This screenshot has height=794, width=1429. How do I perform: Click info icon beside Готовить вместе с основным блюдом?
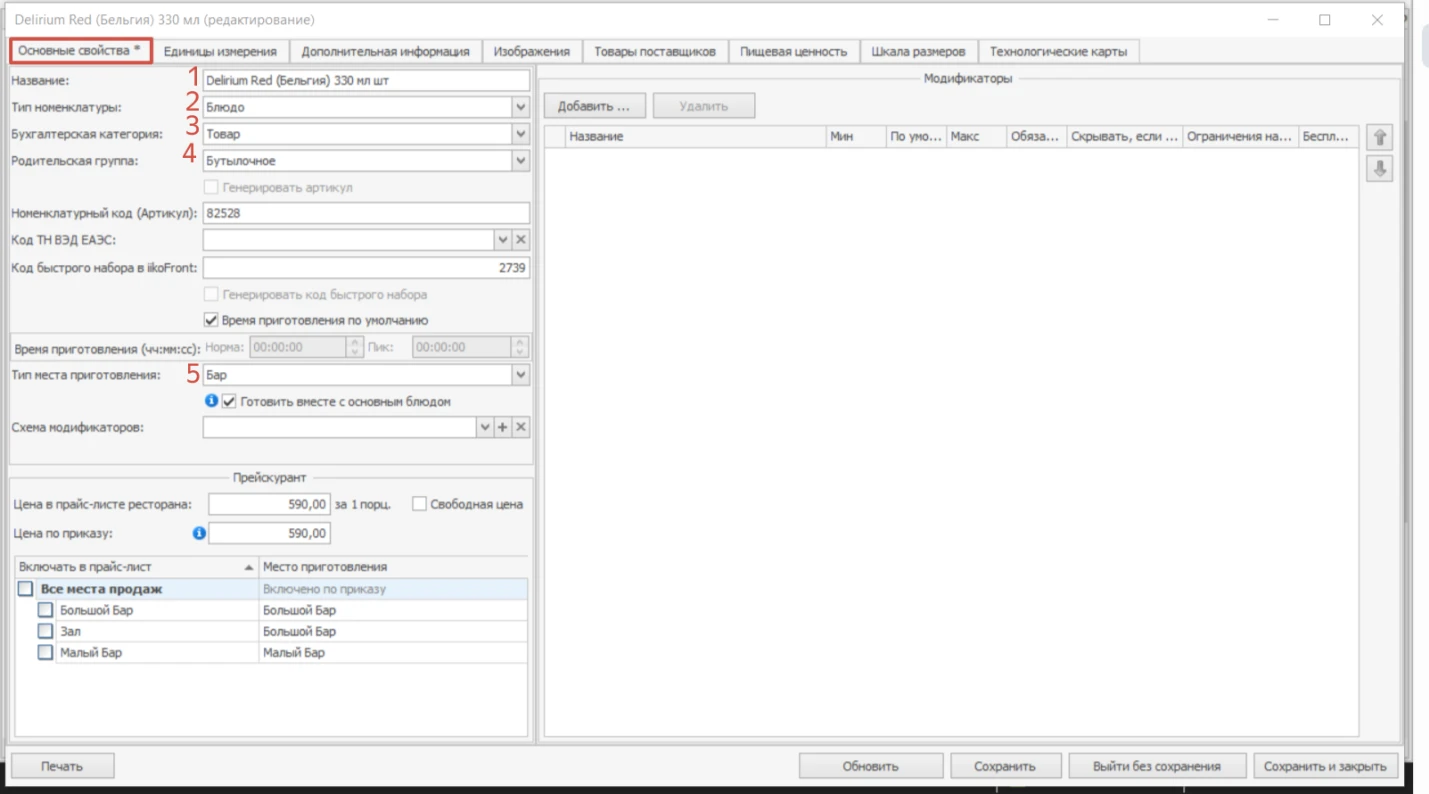coord(211,401)
